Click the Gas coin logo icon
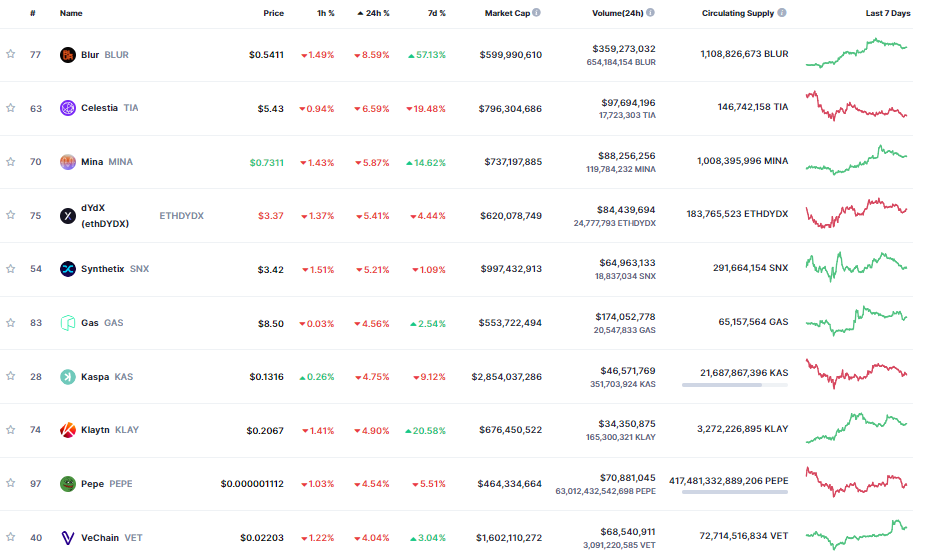Image resolution: width=933 pixels, height=556 pixels. coord(68,323)
